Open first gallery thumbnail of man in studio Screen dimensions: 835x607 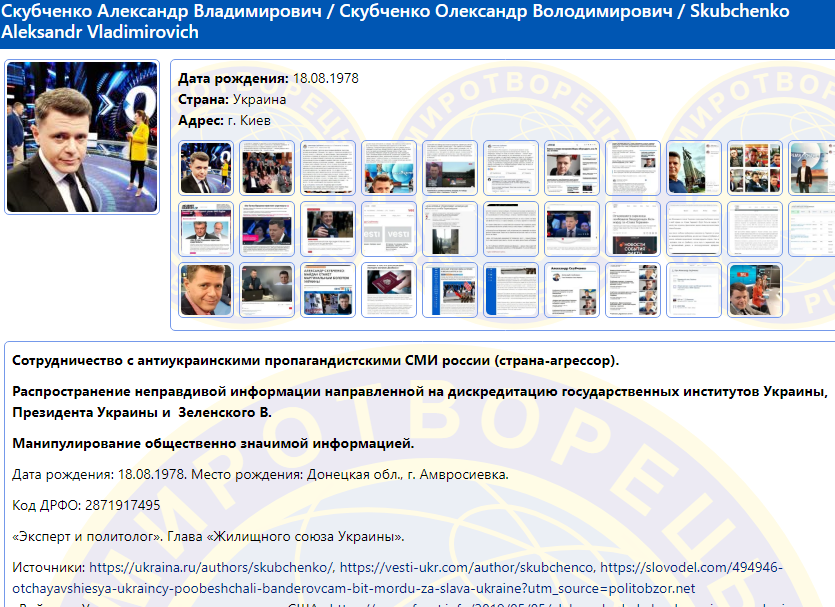(206, 168)
